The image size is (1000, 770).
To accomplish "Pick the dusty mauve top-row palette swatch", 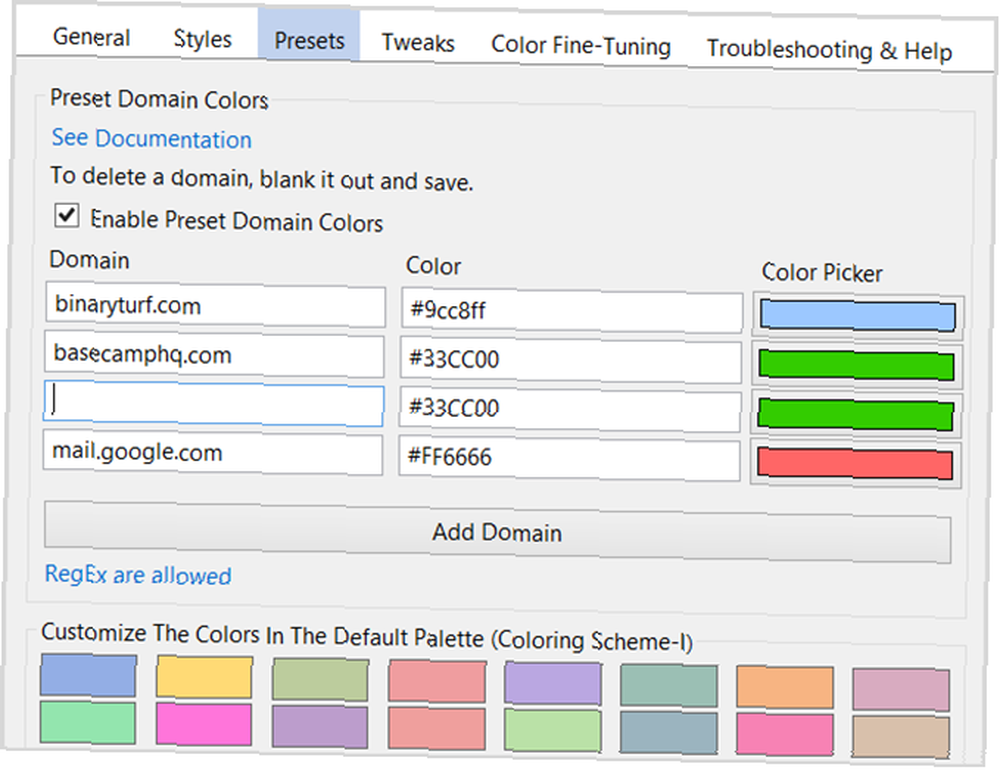I will click(x=901, y=689).
